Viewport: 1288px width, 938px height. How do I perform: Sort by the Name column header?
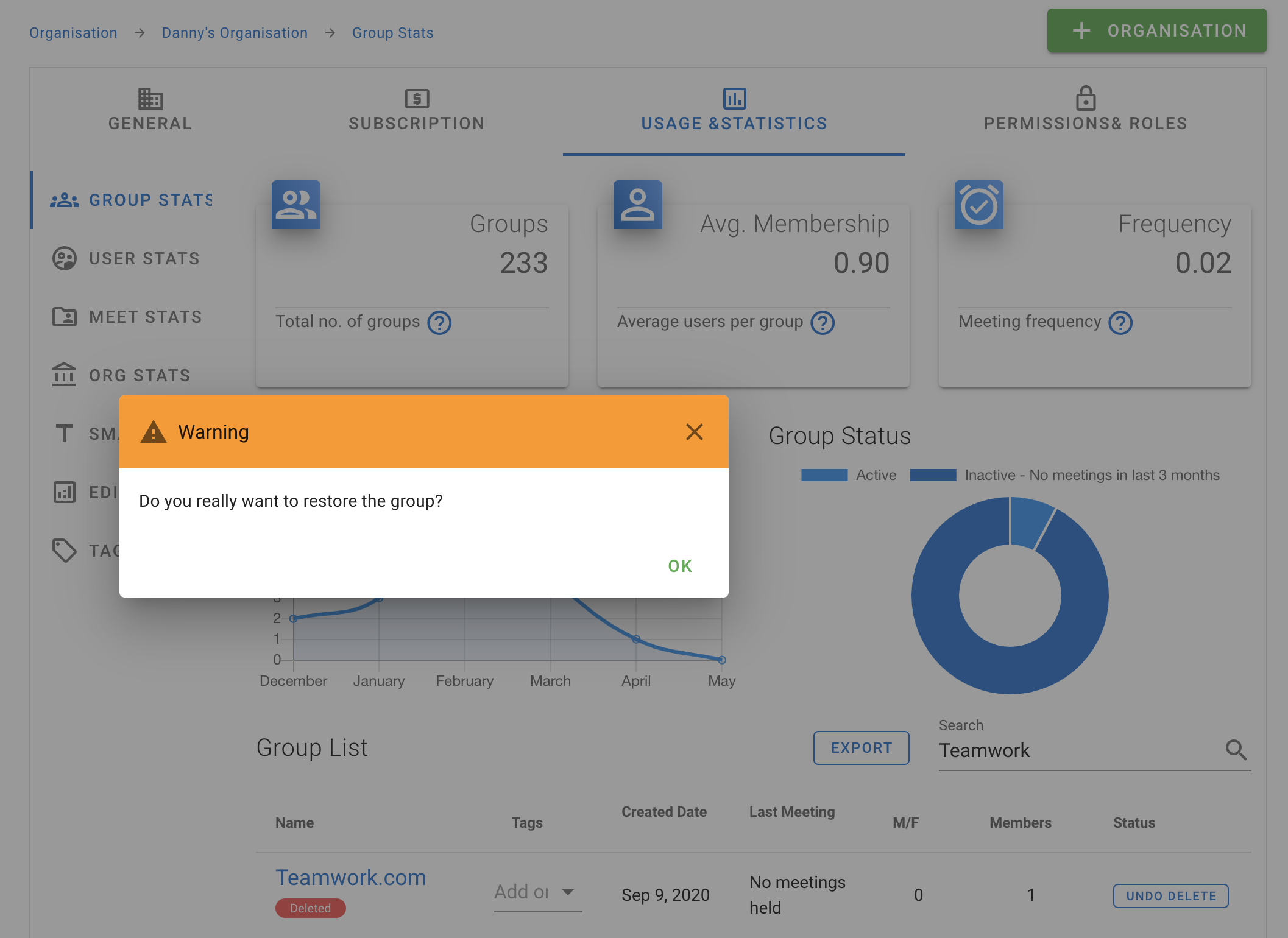295,823
